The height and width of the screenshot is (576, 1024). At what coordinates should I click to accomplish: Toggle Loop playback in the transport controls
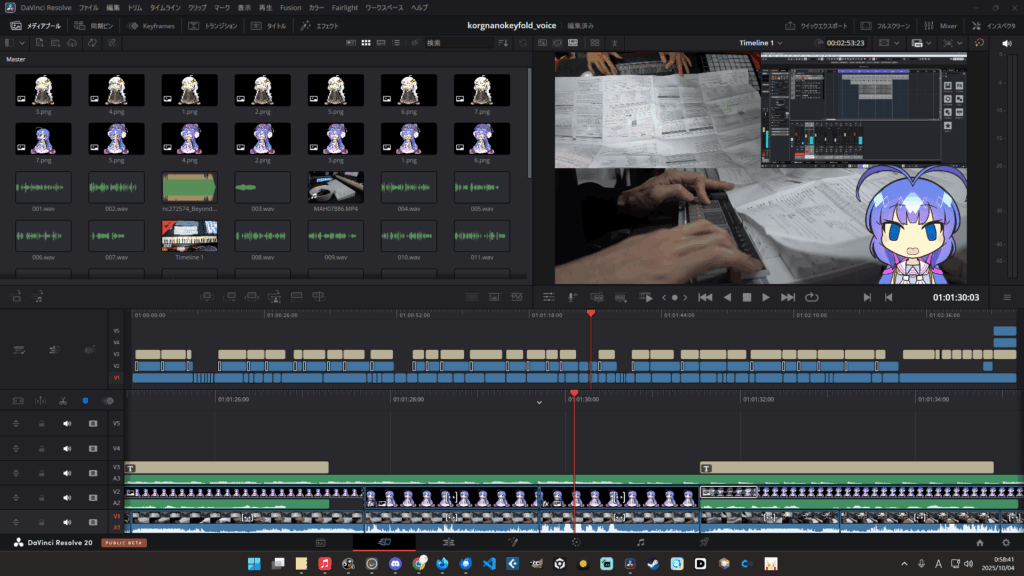click(811, 297)
